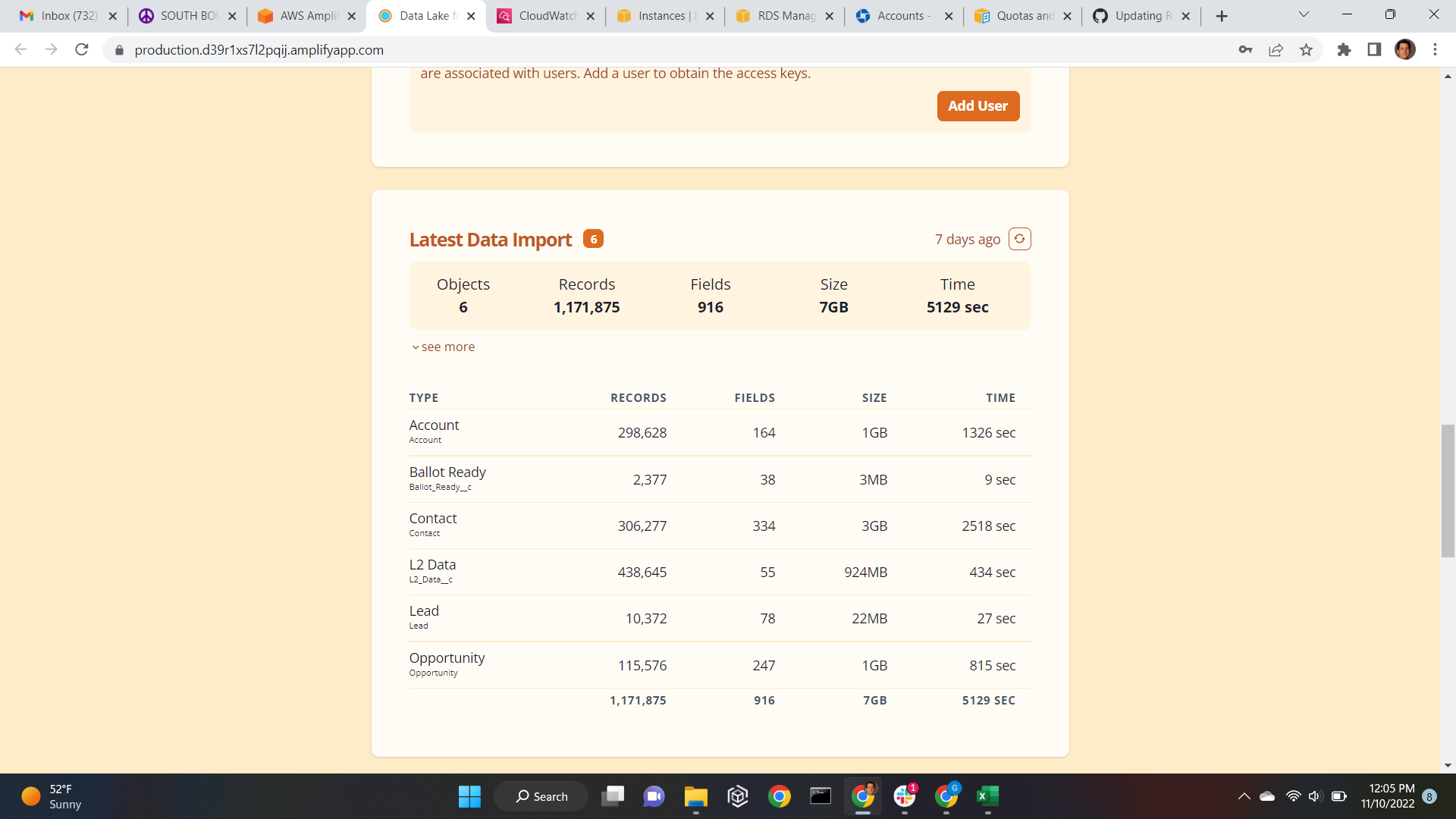Click the password key icon in address bar

coord(1245,50)
